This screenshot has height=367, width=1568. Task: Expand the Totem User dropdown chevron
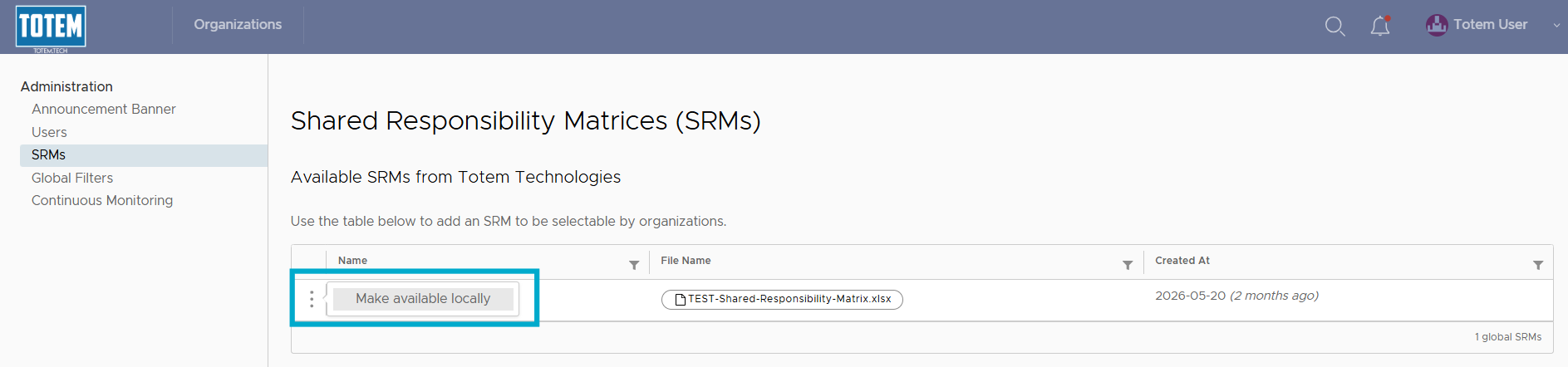[1556, 25]
